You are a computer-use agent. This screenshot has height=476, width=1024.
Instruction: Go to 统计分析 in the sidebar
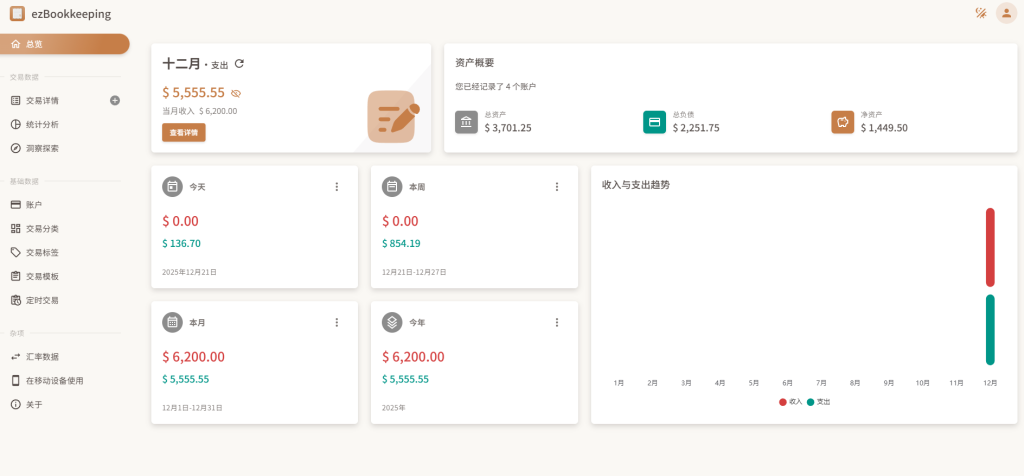(42, 124)
